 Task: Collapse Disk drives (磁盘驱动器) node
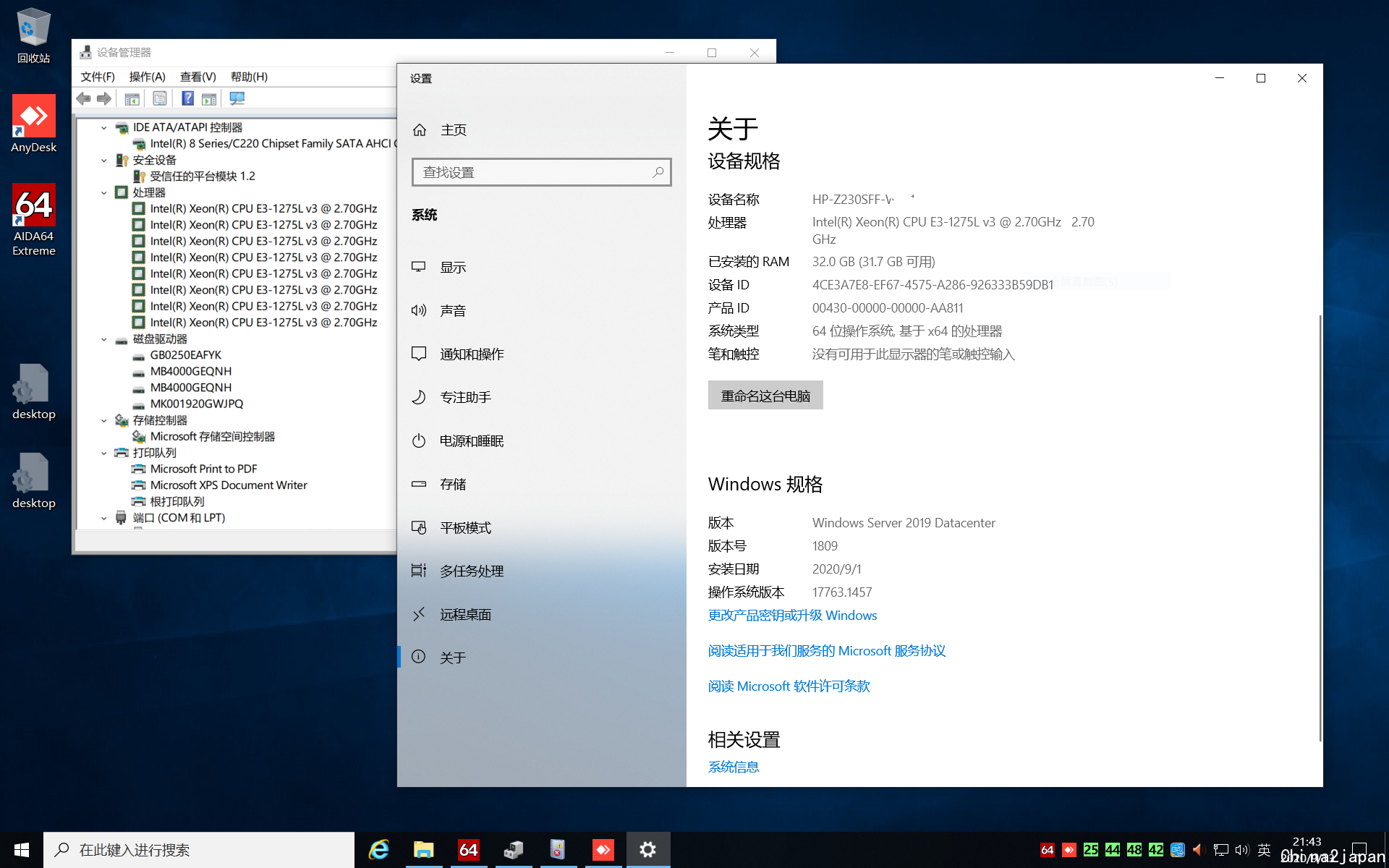tap(104, 339)
